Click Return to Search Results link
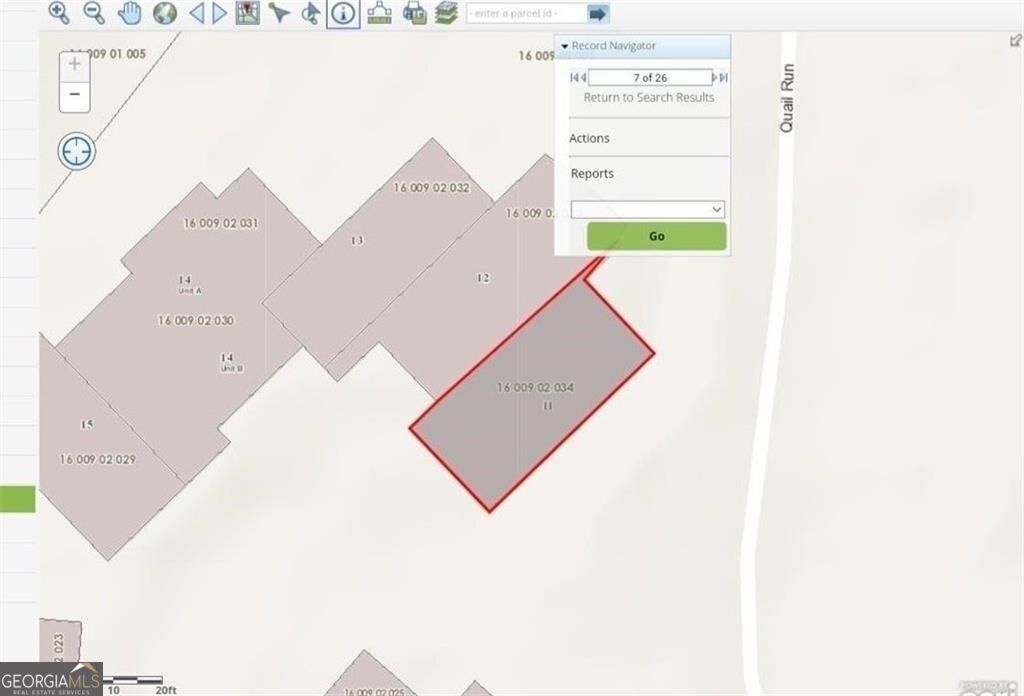The height and width of the screenshot is (696, 1024). click(649, 97)
